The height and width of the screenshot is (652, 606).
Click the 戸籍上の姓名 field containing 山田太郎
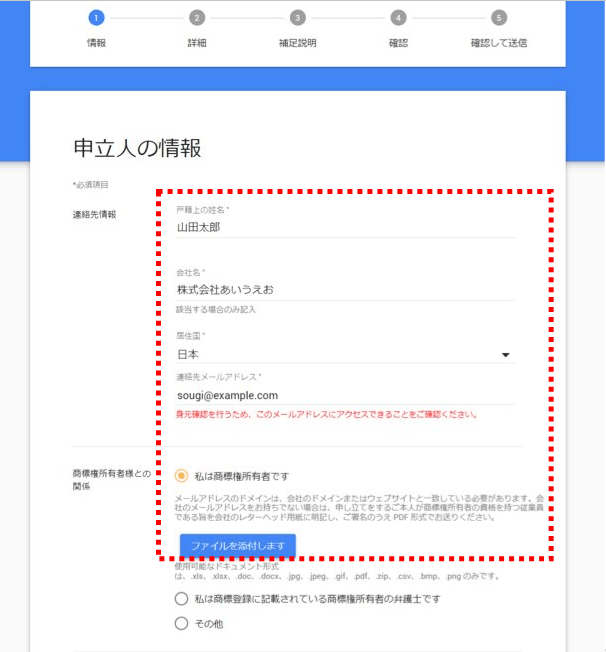[345, 227]
